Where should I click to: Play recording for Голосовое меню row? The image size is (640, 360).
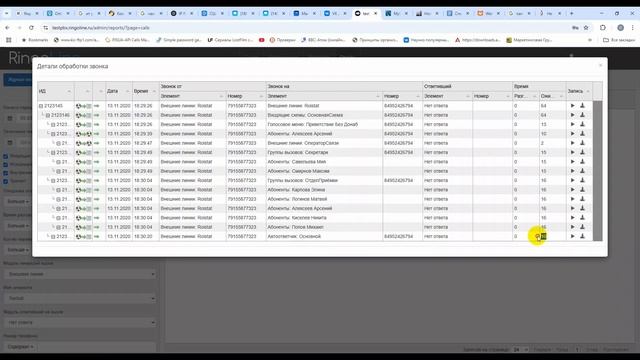click(572, 124)
